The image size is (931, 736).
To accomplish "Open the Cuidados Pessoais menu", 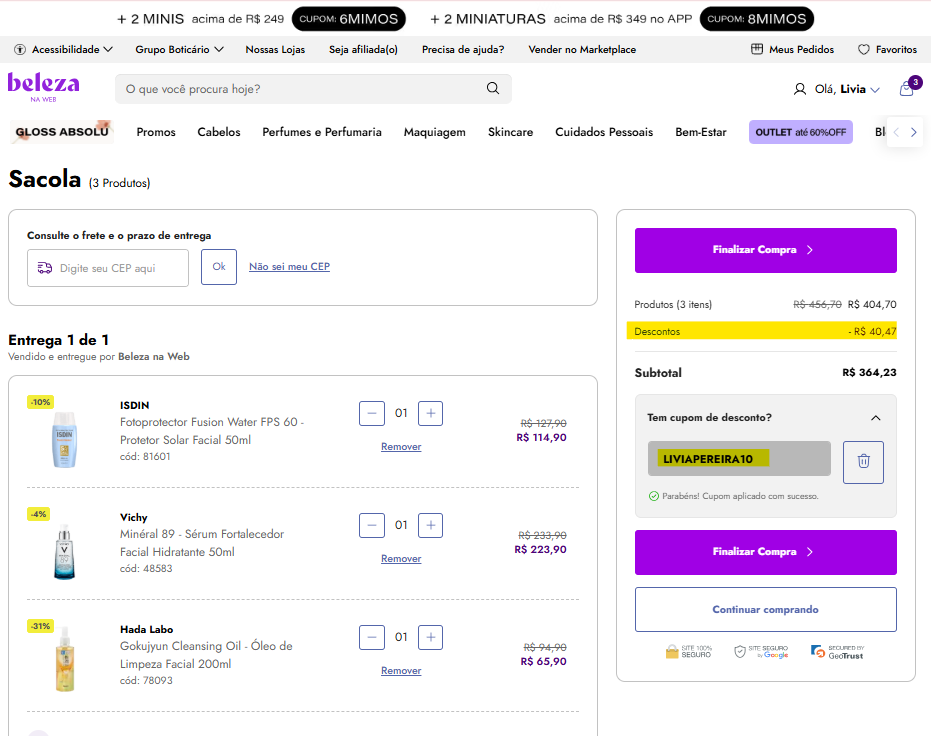I will tap(604, 132).
